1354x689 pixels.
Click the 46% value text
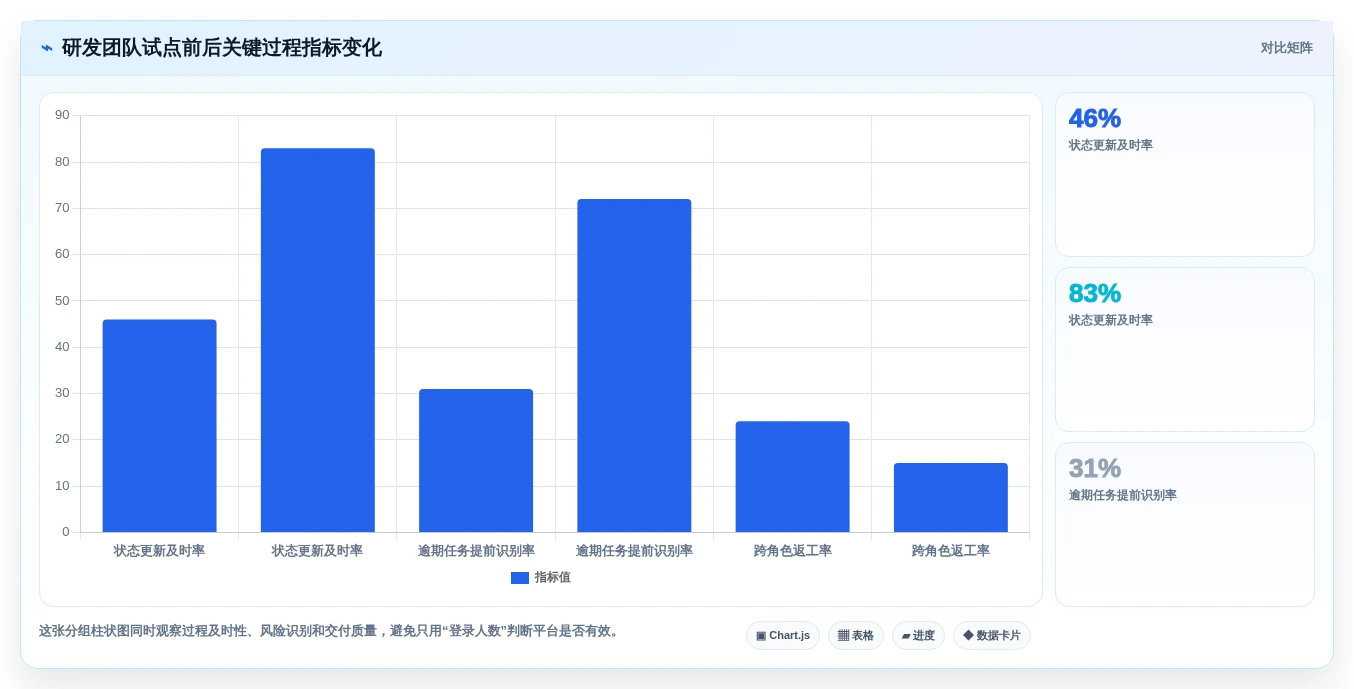[1095, 119]
